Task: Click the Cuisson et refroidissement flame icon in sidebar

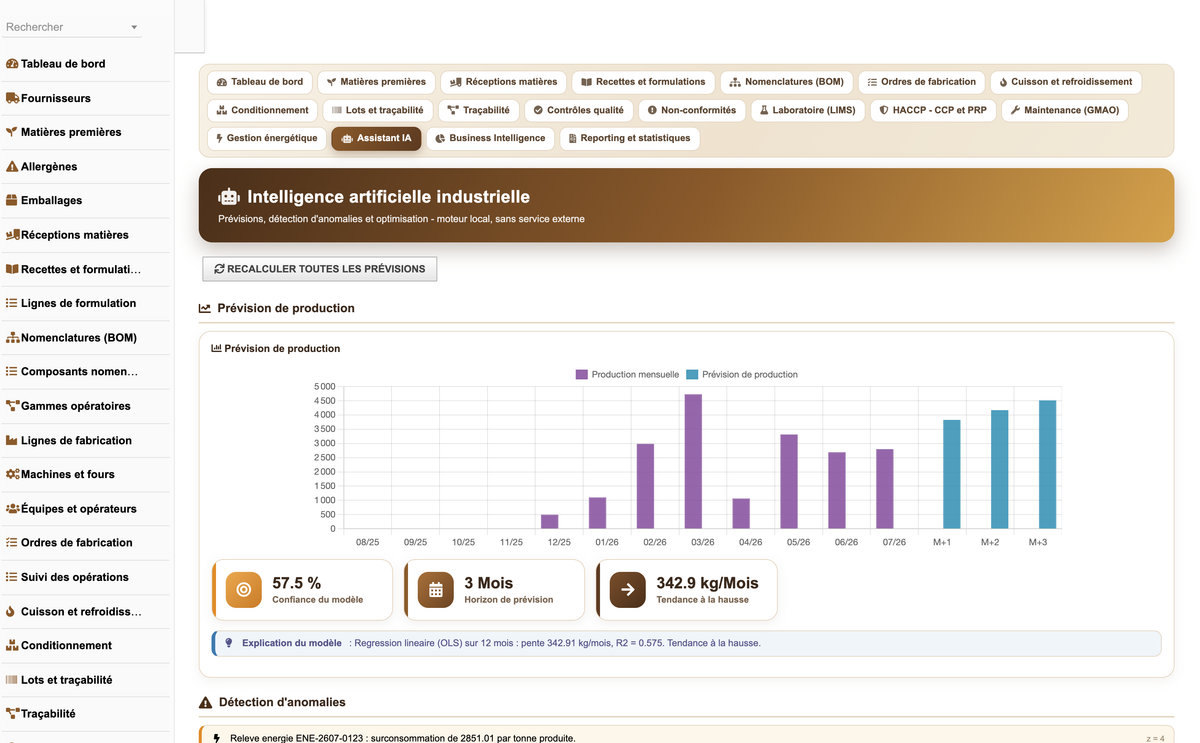Action: point(11,611)
